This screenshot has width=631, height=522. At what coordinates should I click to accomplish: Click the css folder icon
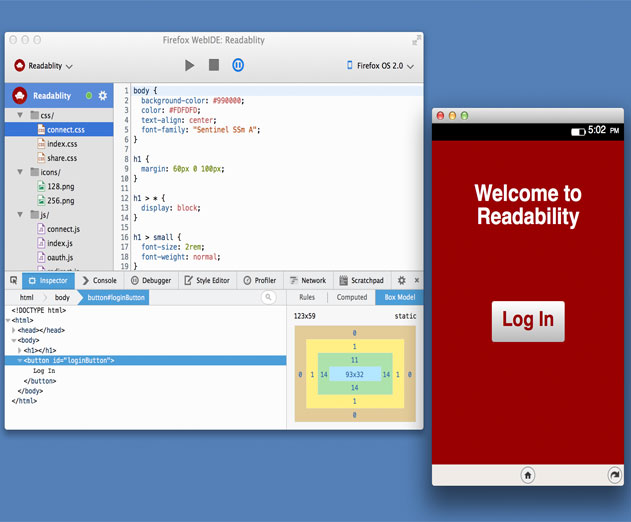[35, 115]
